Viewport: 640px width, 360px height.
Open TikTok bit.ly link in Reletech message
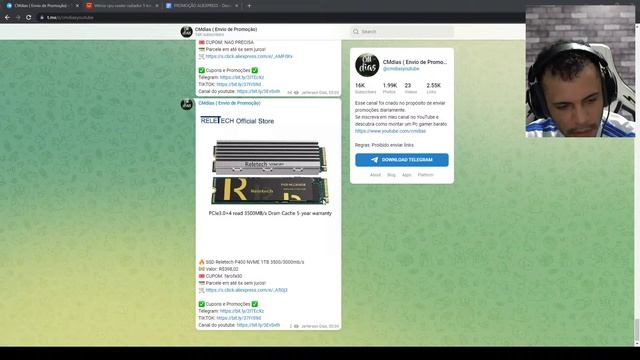coord(239,318)
